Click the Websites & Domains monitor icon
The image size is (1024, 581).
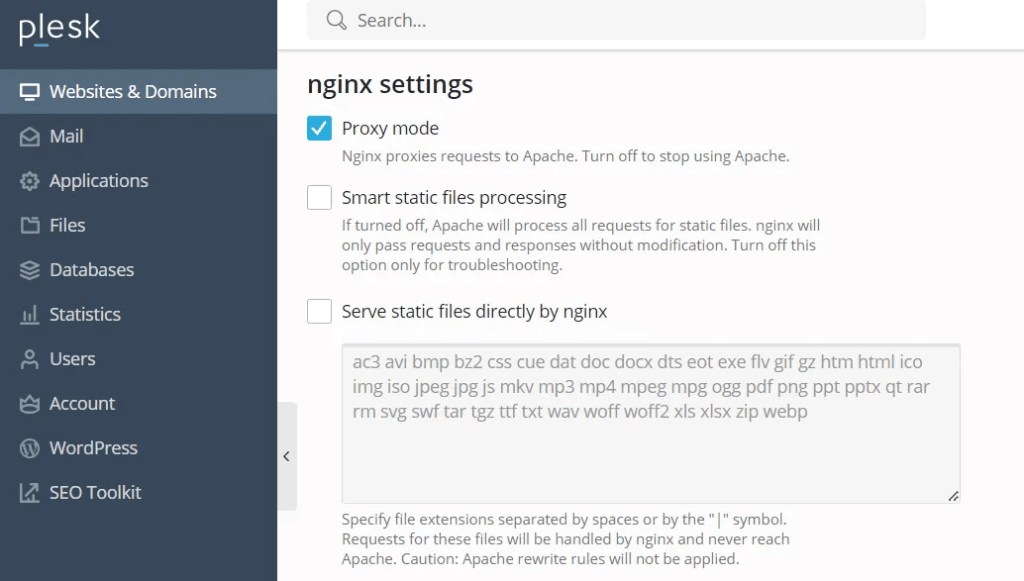click(x=30, y=92)
